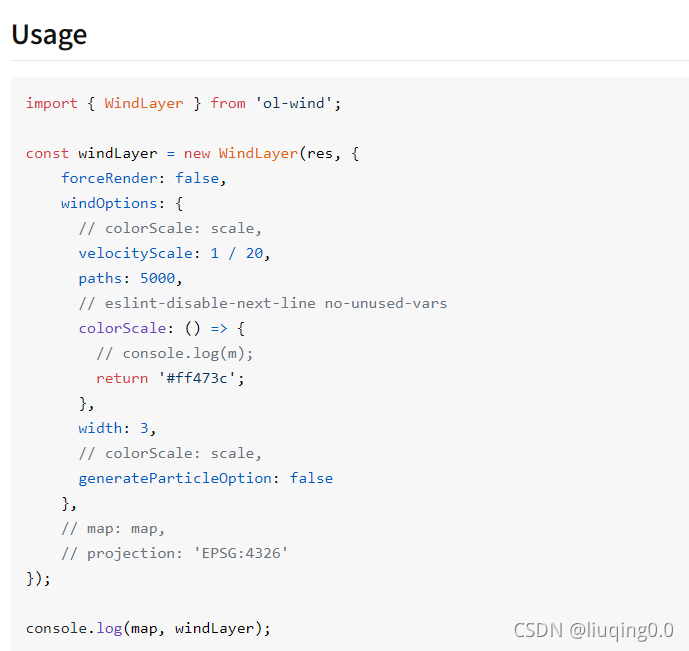Screen dimensions: 689x651
Task: Click the paths: 5000 line
Action: pyautogui.click(x=130, y=278)
